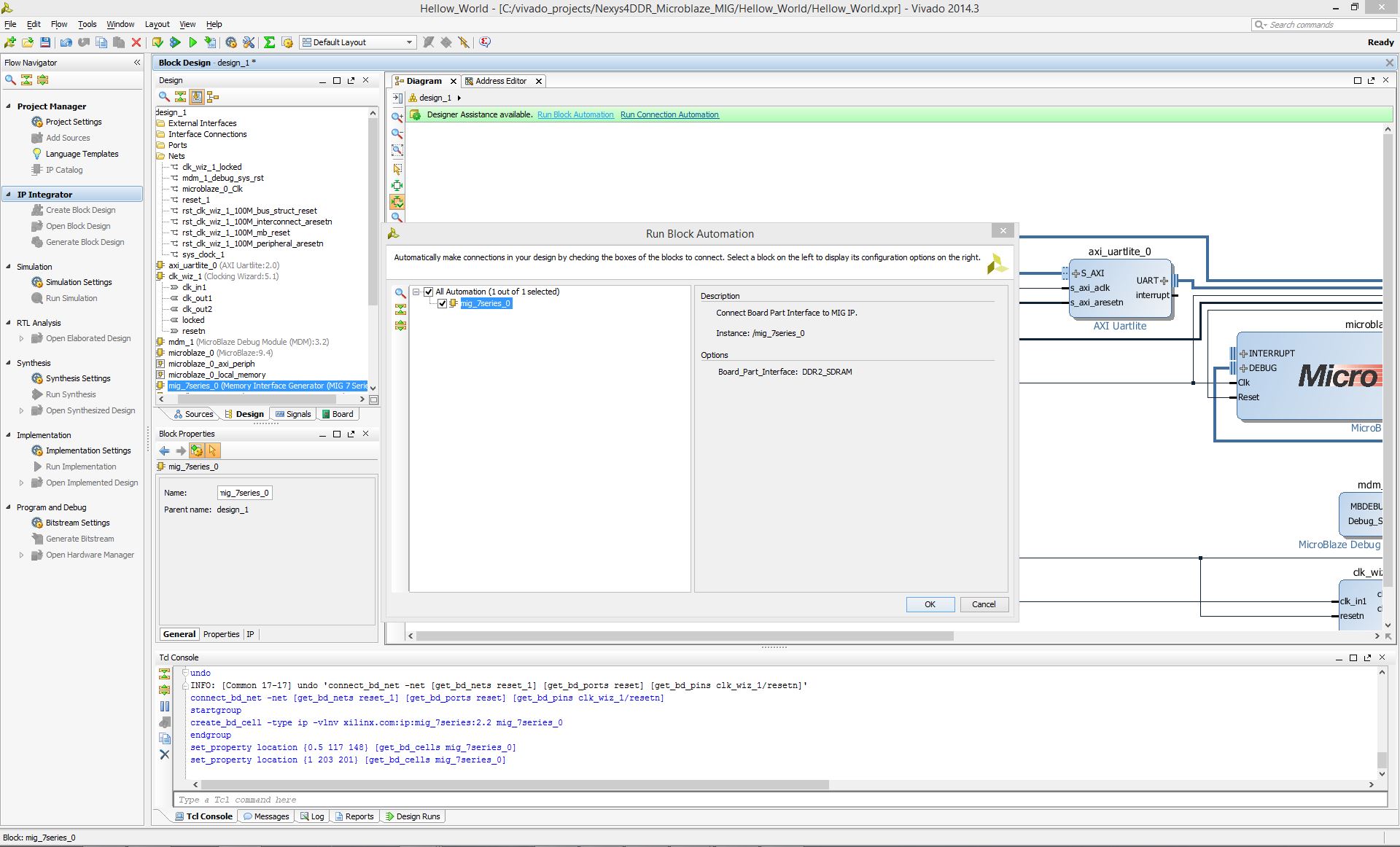This screenshot has height=847, width=1400.
Task: Click zoom in icon in Diagram toolbar
Action: (x=397, y=117)
